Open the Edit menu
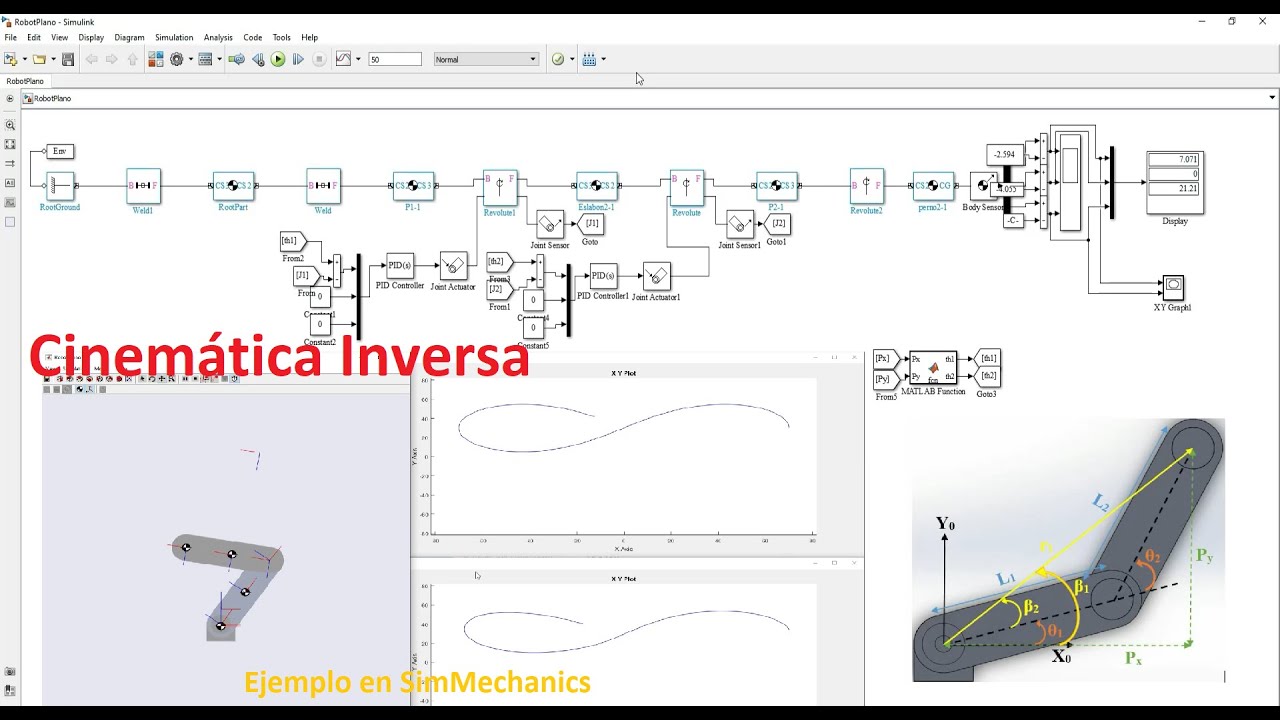The image size is (1280, 720). (x=34, y=37)
